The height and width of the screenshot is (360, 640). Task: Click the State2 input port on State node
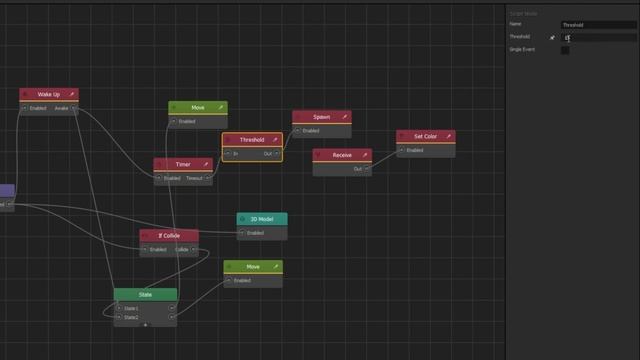119,317
